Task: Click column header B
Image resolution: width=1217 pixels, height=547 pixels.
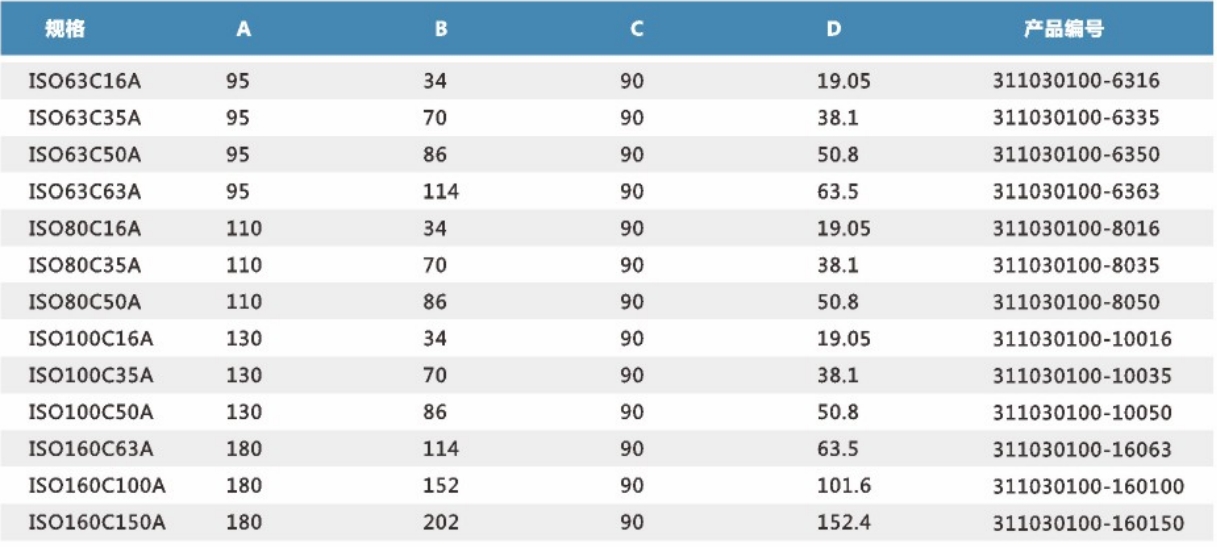Action: 440,29
